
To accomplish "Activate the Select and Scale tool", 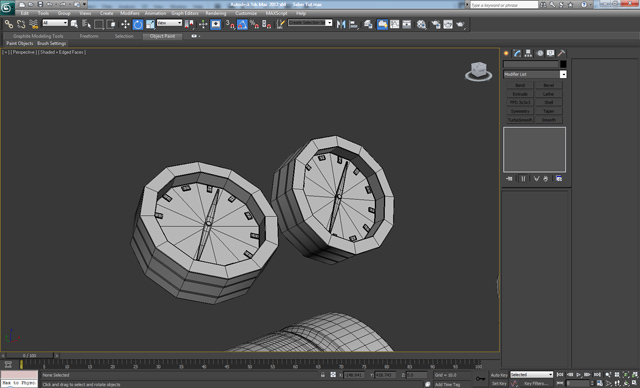I will [150, 24].
